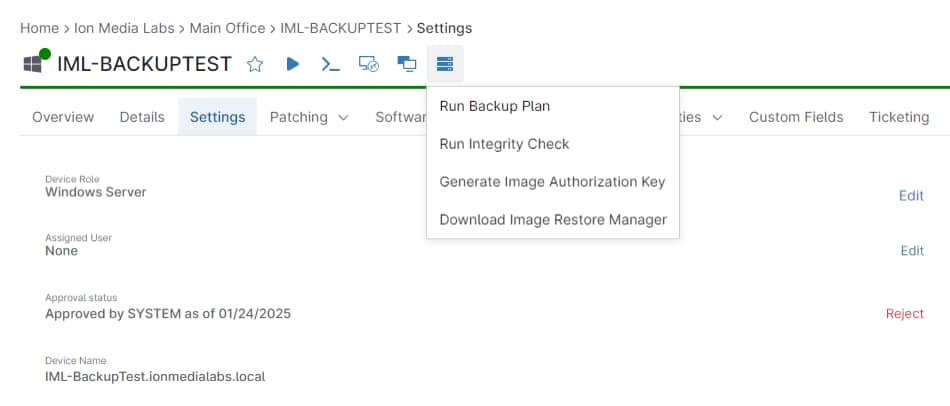Go to Main Office breadcrumb link
950x406 pixels.
point(227,28)
